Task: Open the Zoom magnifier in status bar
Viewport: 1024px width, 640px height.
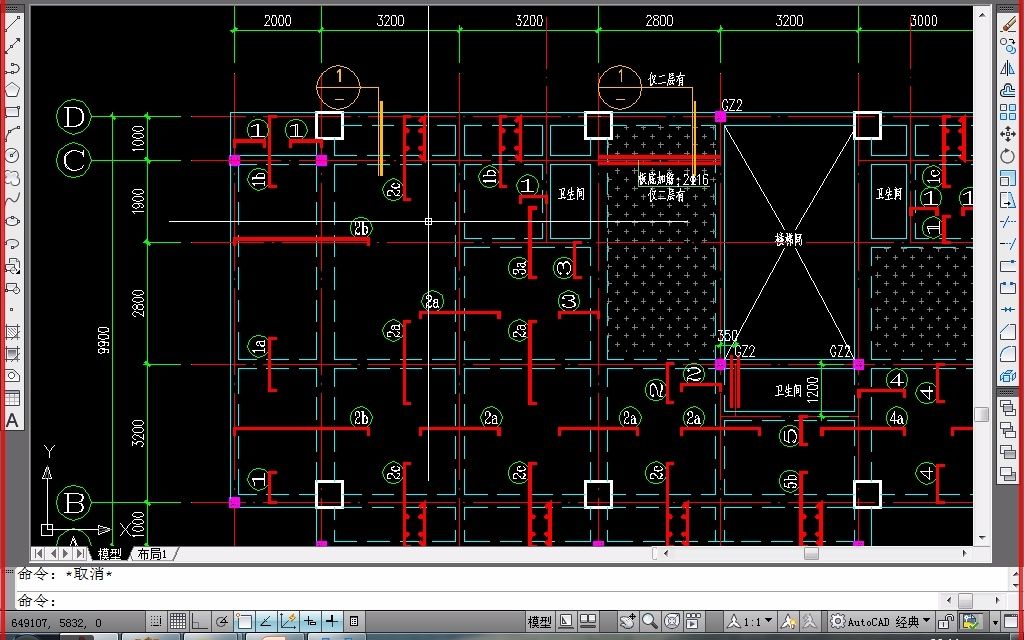Action: (x=649, y=621)
